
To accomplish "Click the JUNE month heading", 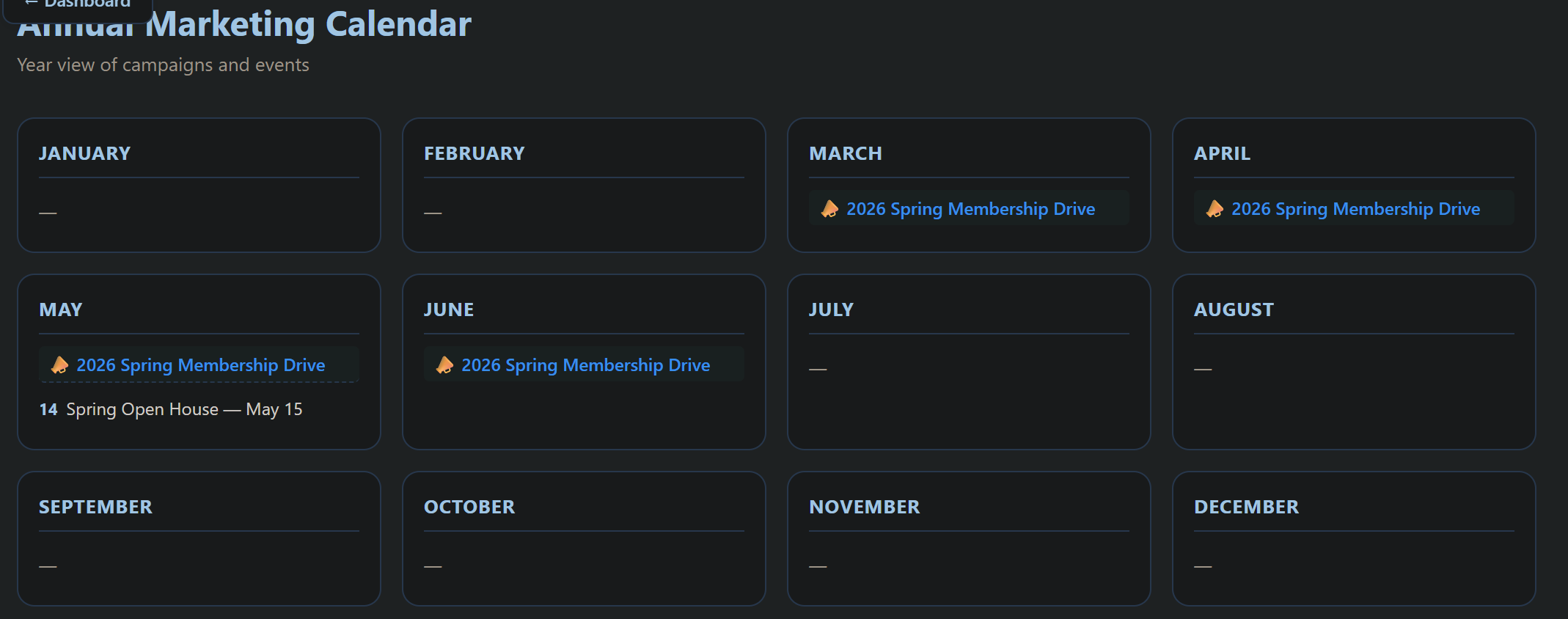I will point(449,309).
